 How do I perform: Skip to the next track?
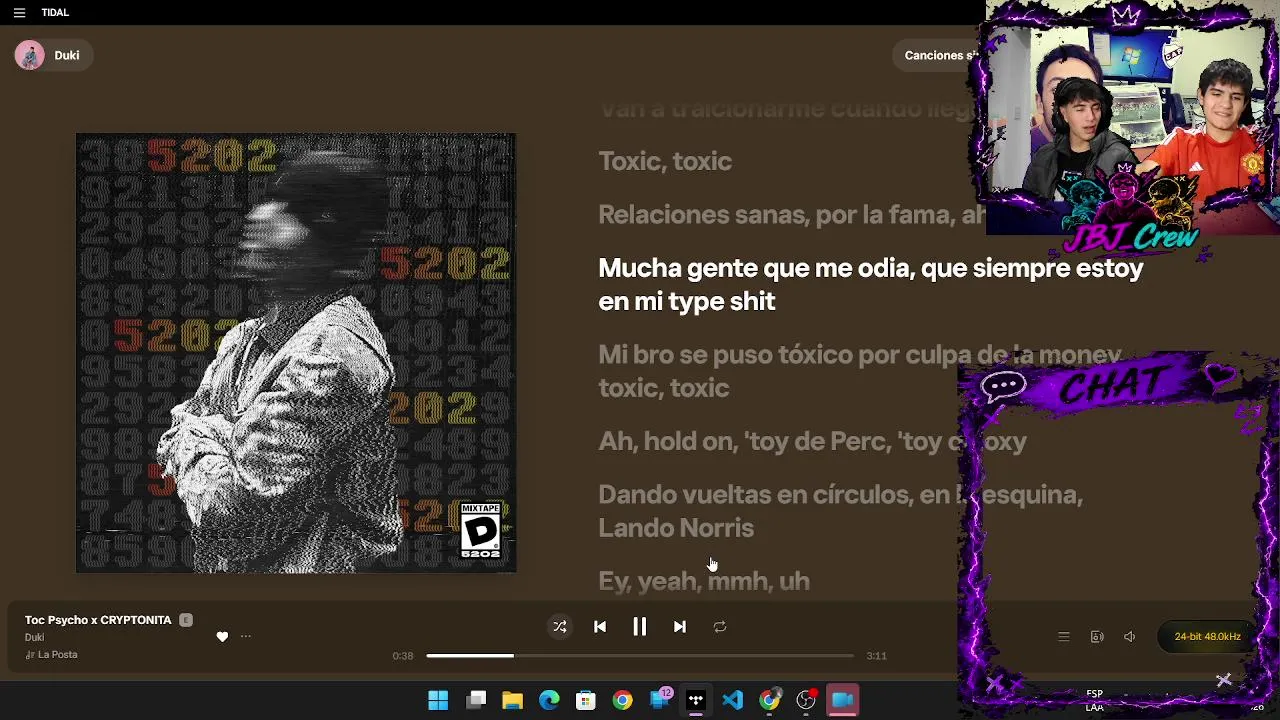tap(680, 627)
